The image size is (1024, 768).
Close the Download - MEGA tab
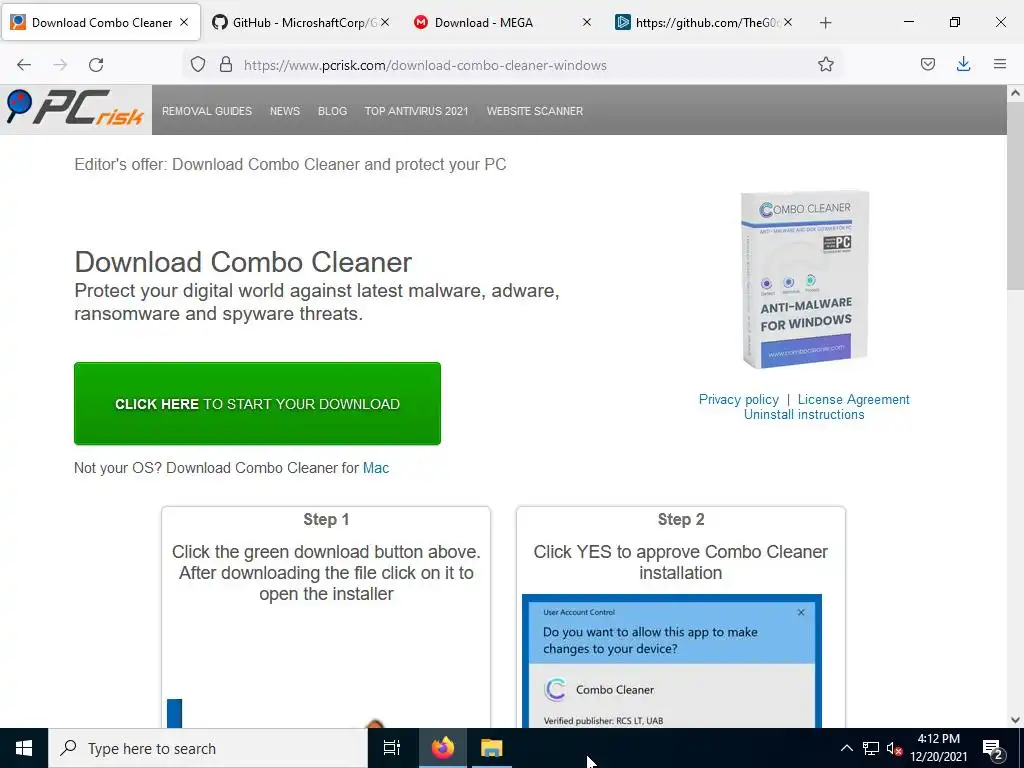click(x=586, y=22)
